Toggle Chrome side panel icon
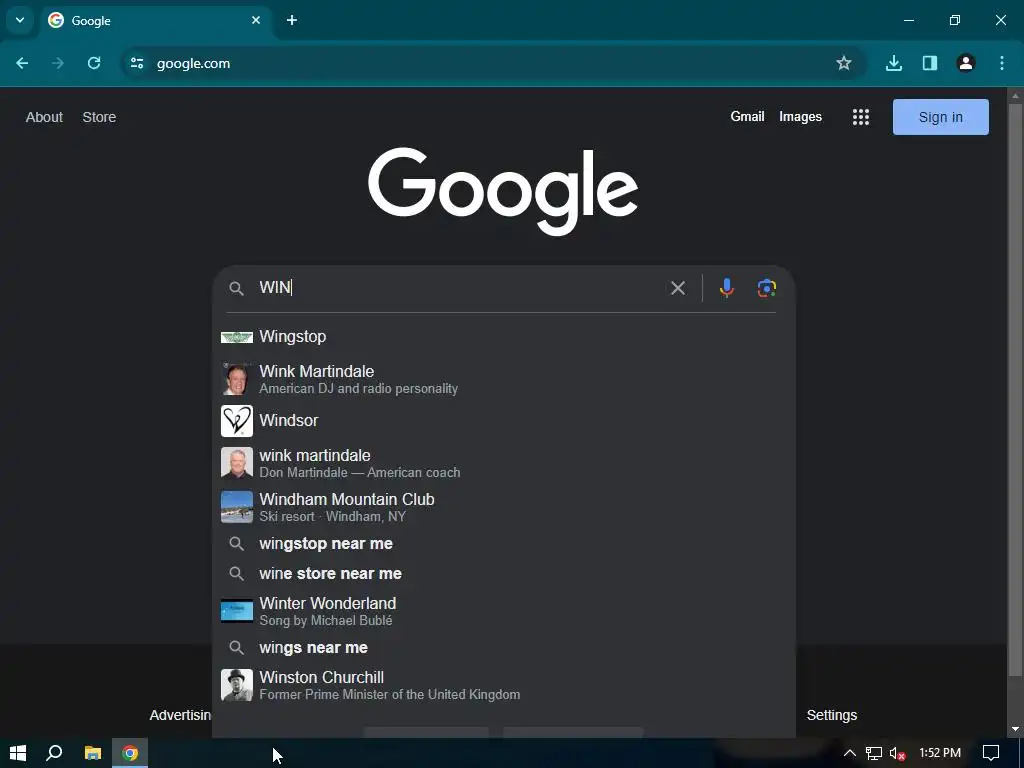 [x=930, y=63]
